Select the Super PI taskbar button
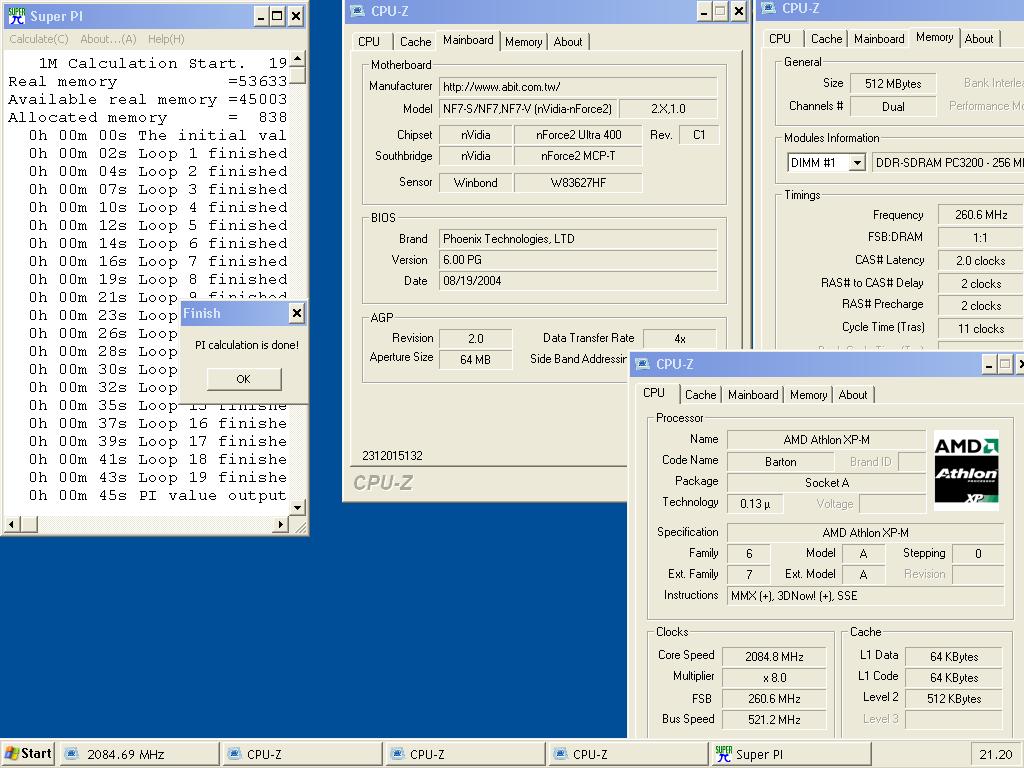The height and width of the screenshot is (768, 1024). click(x=790, y=754)
